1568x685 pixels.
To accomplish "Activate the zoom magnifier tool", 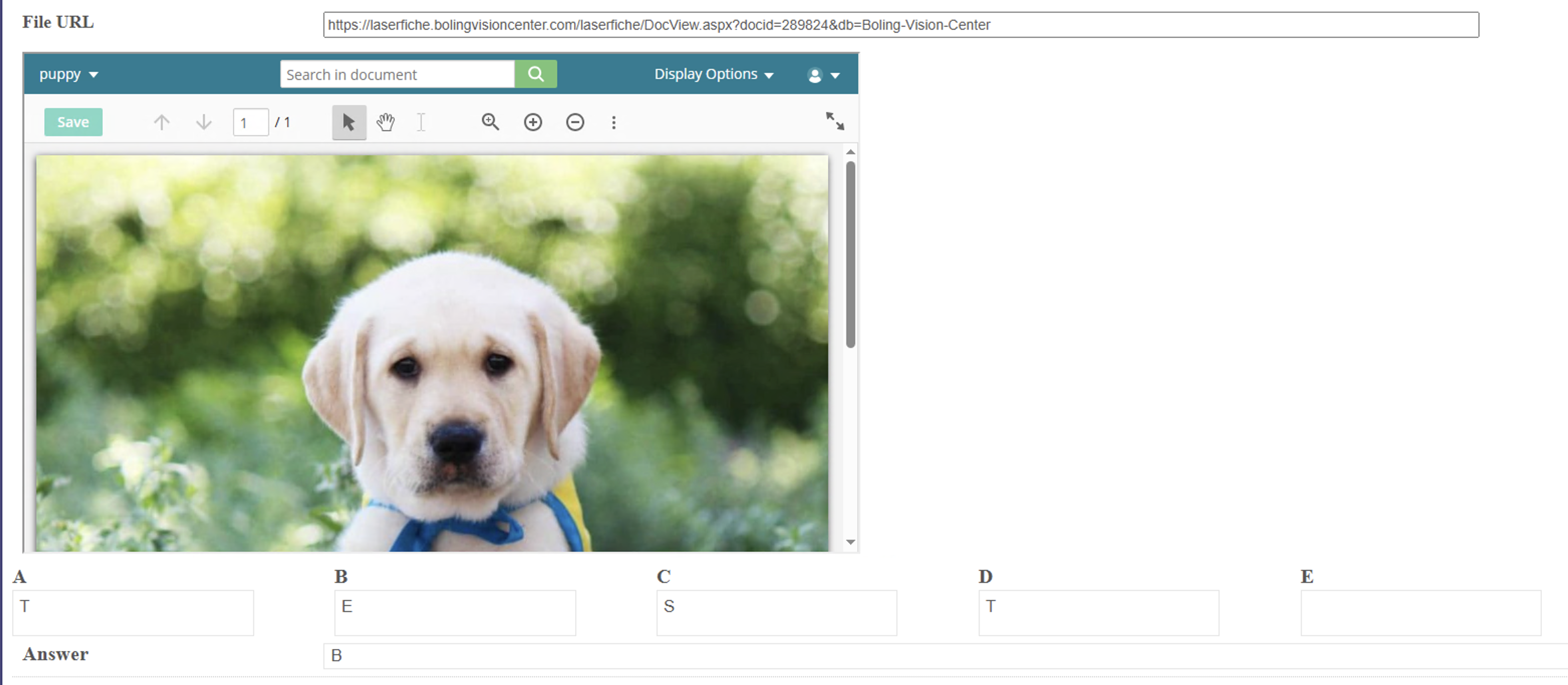I will (x=490, y=123).
